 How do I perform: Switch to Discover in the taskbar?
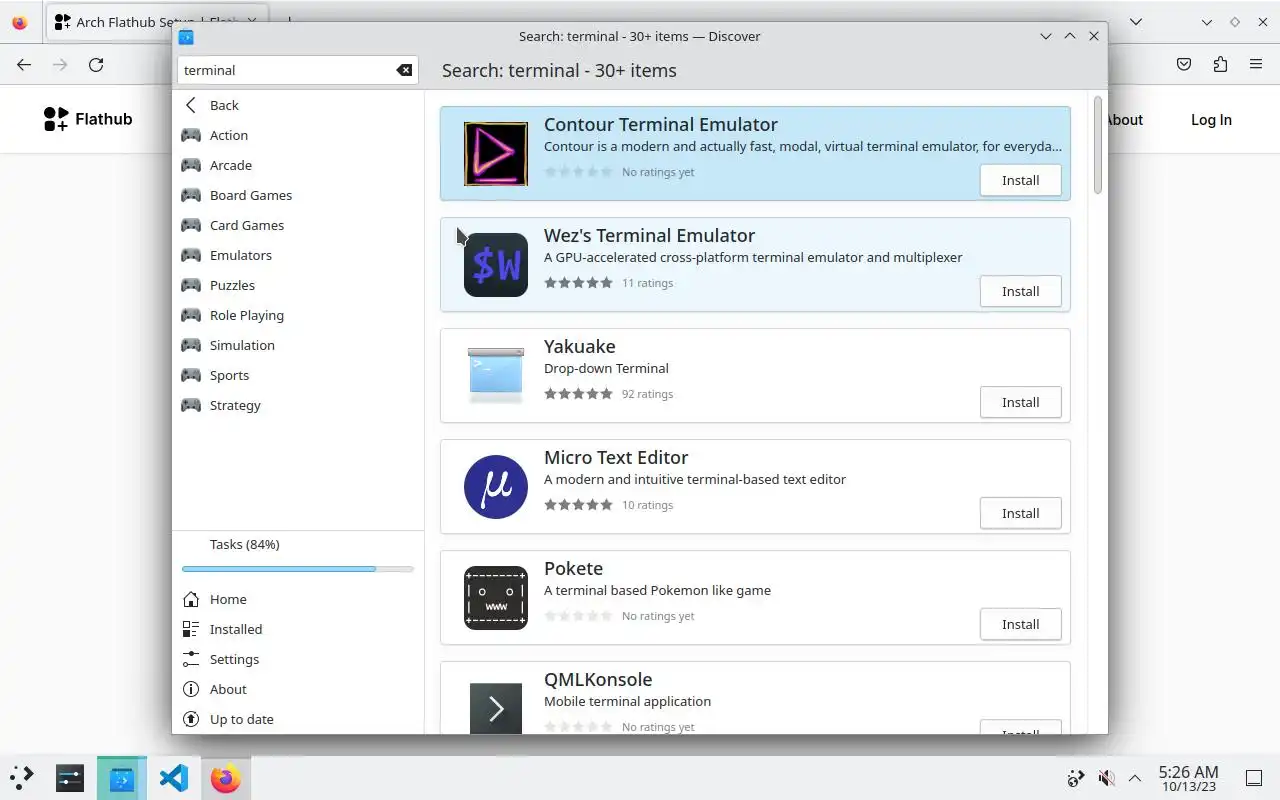[122, 777]
